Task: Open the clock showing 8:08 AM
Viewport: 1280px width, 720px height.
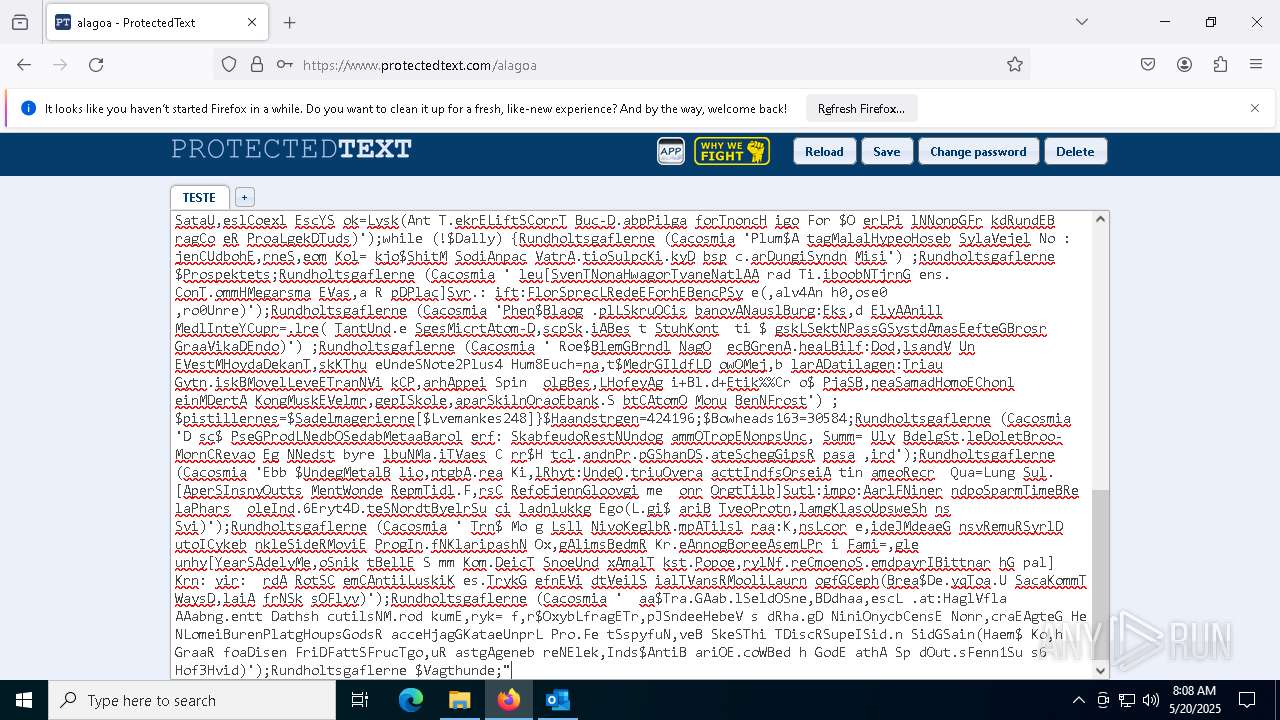Action: click(x=1193, y=700)
